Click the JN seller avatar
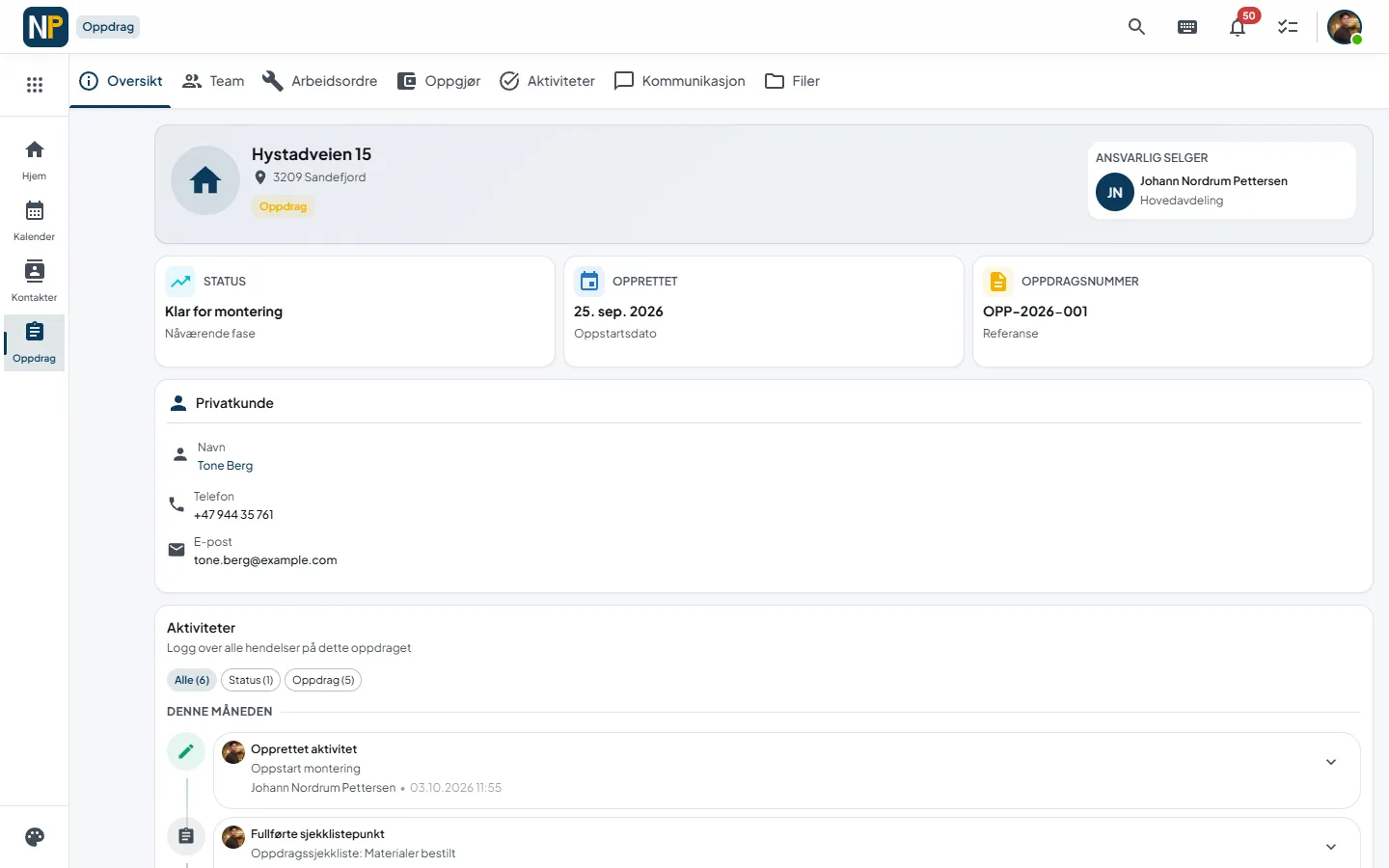1389x868 pixels. (1115, 192)
